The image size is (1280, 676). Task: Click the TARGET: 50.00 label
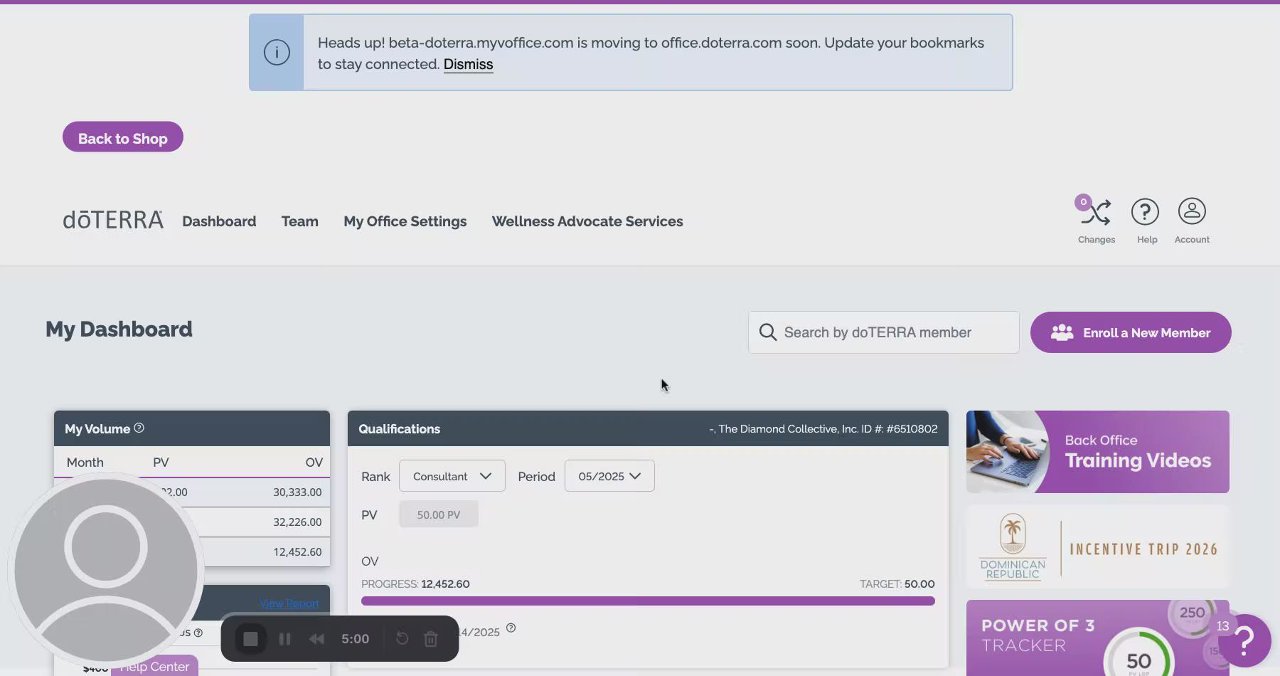coord(897,584)
